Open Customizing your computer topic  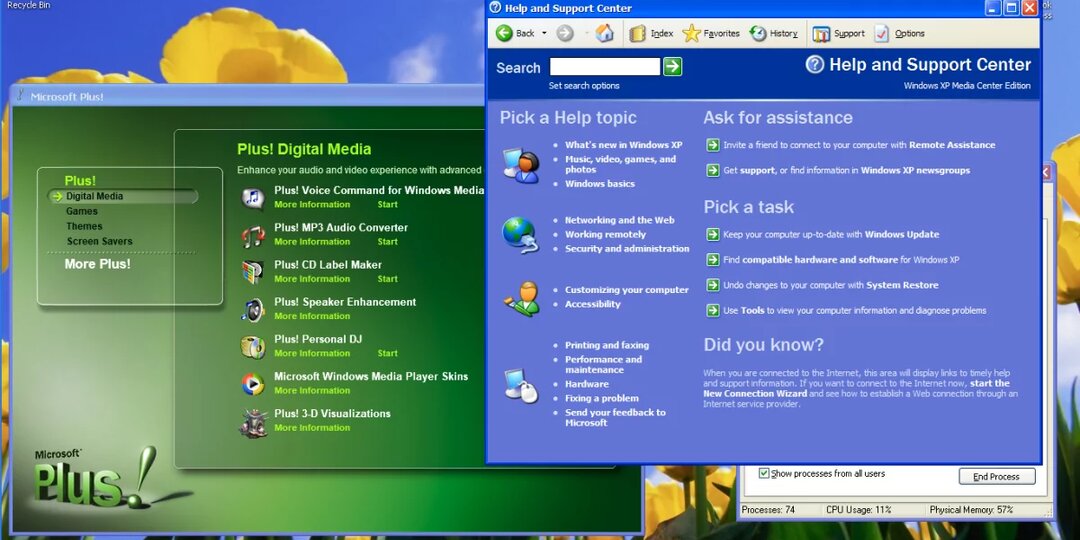[627, 290]
